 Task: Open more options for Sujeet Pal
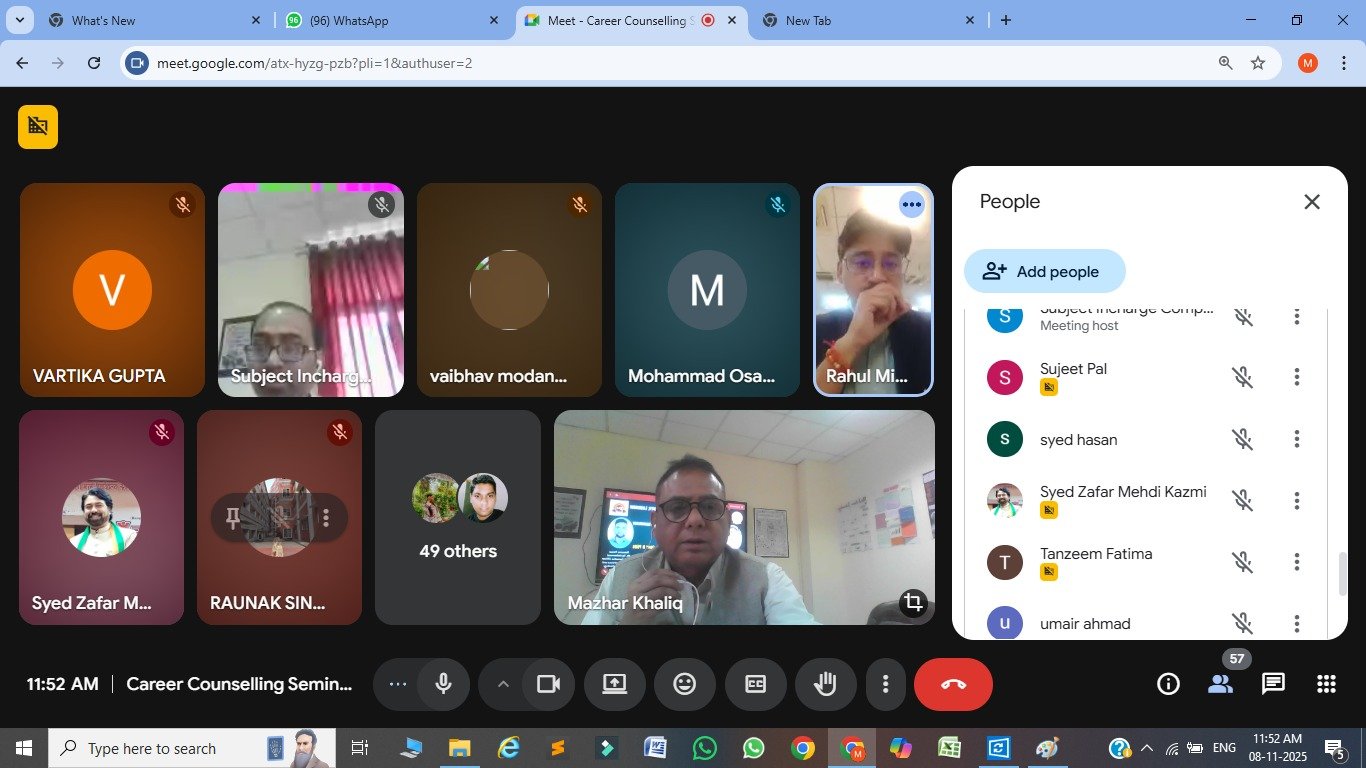(1296, 377)
